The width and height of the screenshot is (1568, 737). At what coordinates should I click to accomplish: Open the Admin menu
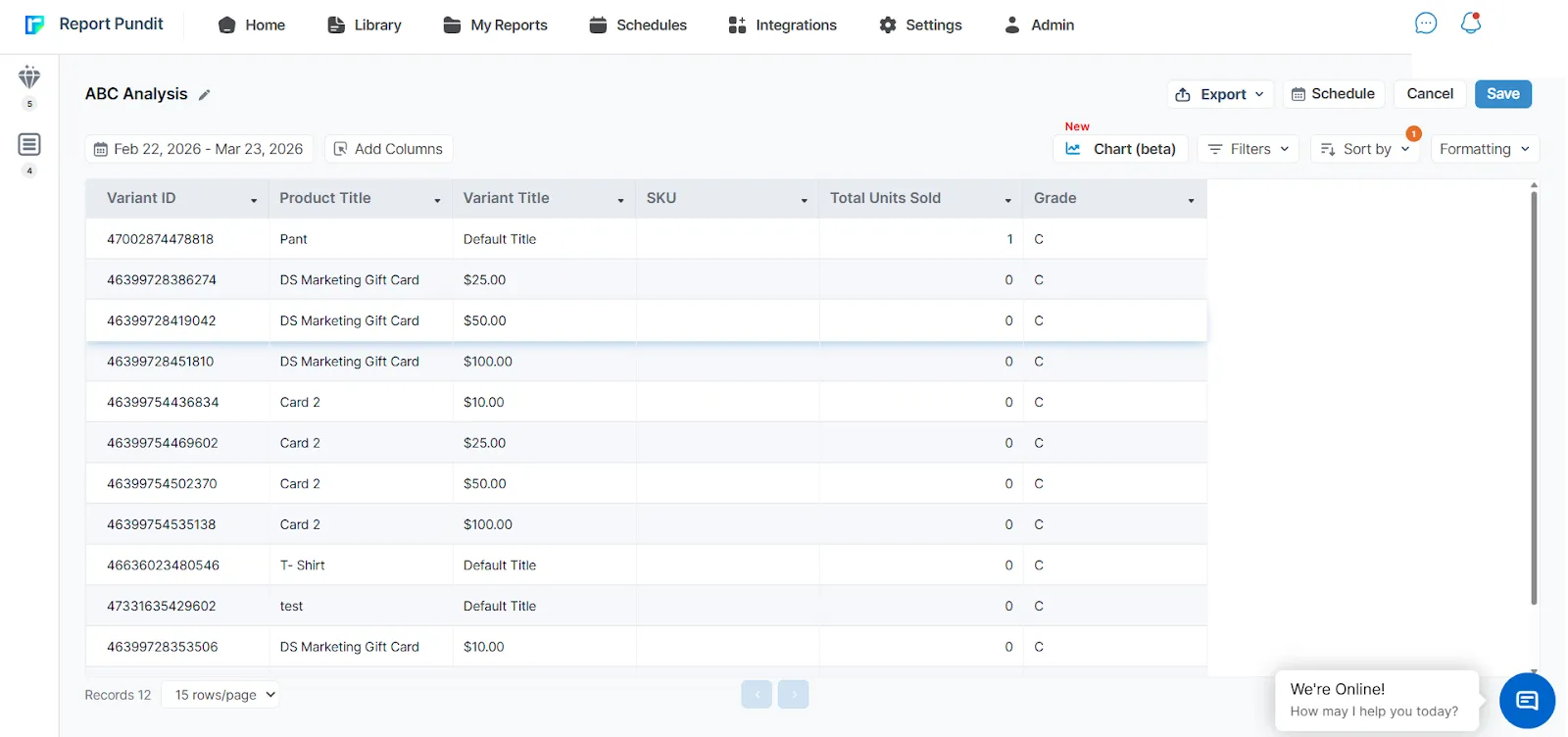[1040, 25]
